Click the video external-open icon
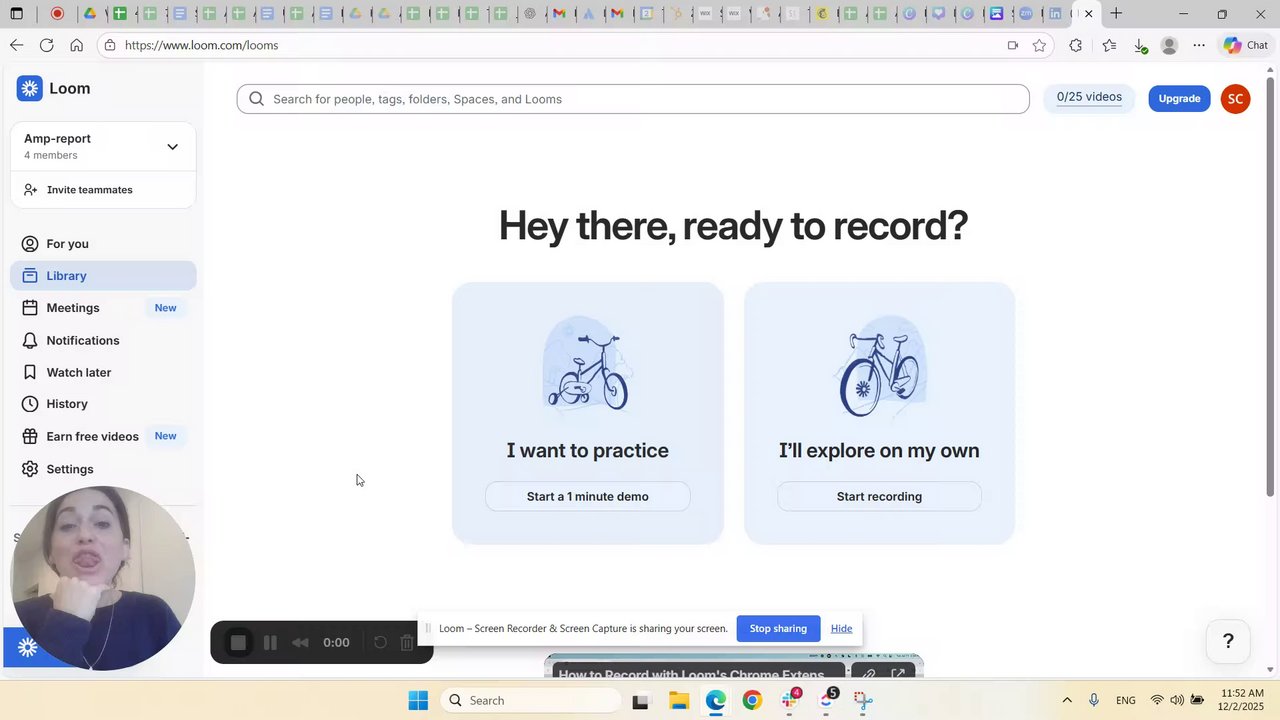 tap(898, 675)
